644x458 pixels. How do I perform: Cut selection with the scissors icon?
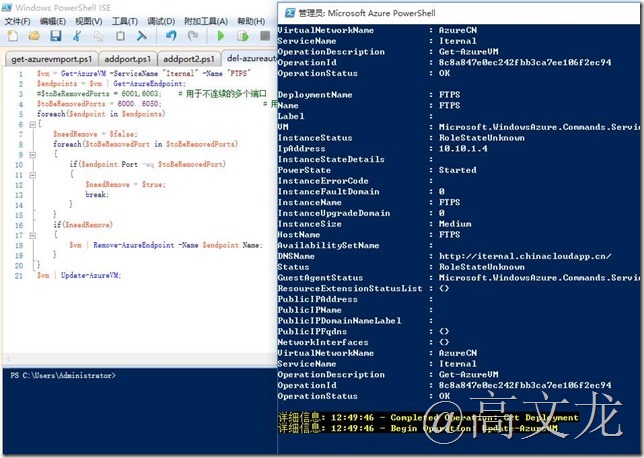(77, 36)
